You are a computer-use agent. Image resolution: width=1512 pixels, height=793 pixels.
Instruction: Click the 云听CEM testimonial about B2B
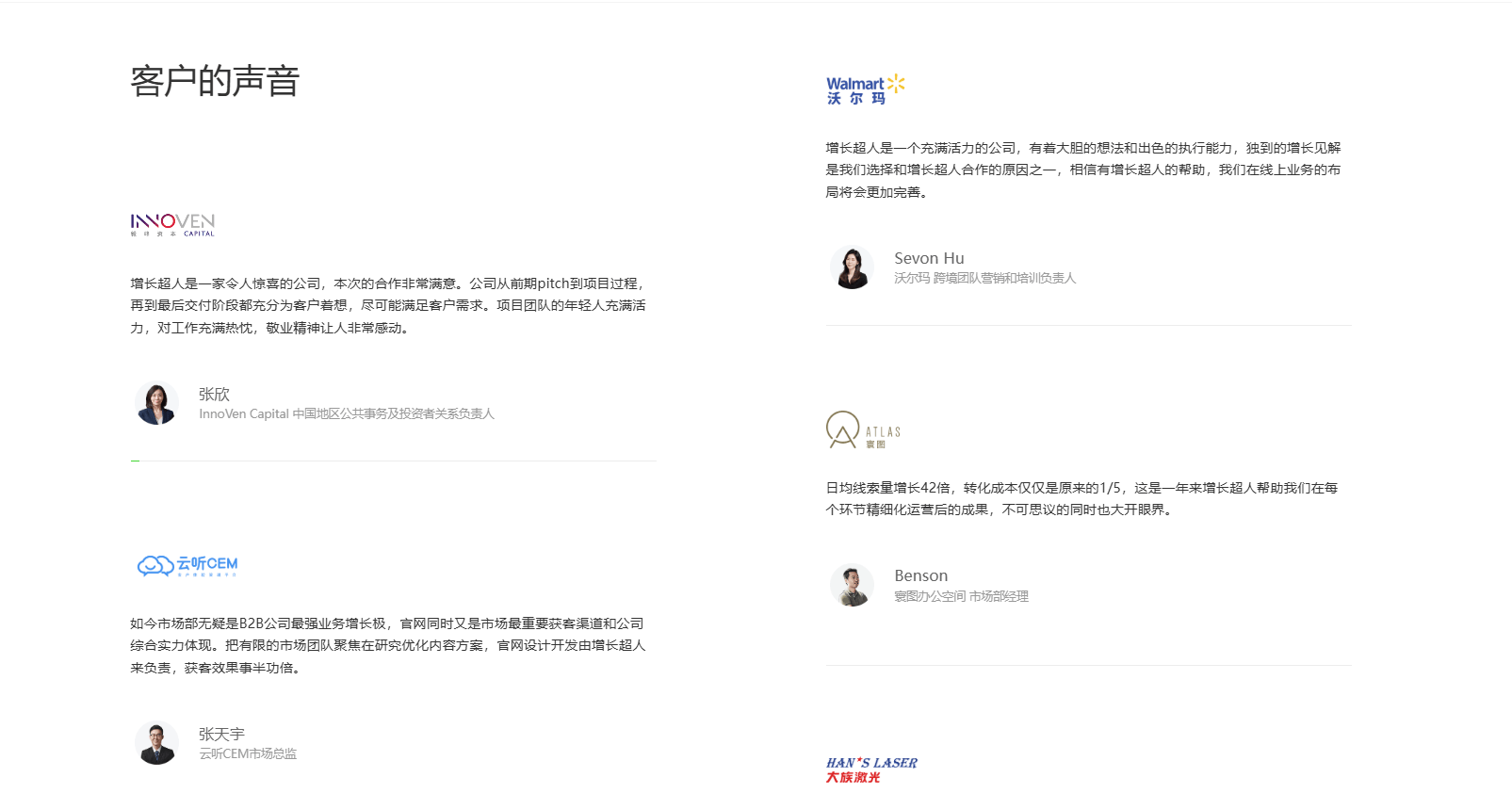388,645
